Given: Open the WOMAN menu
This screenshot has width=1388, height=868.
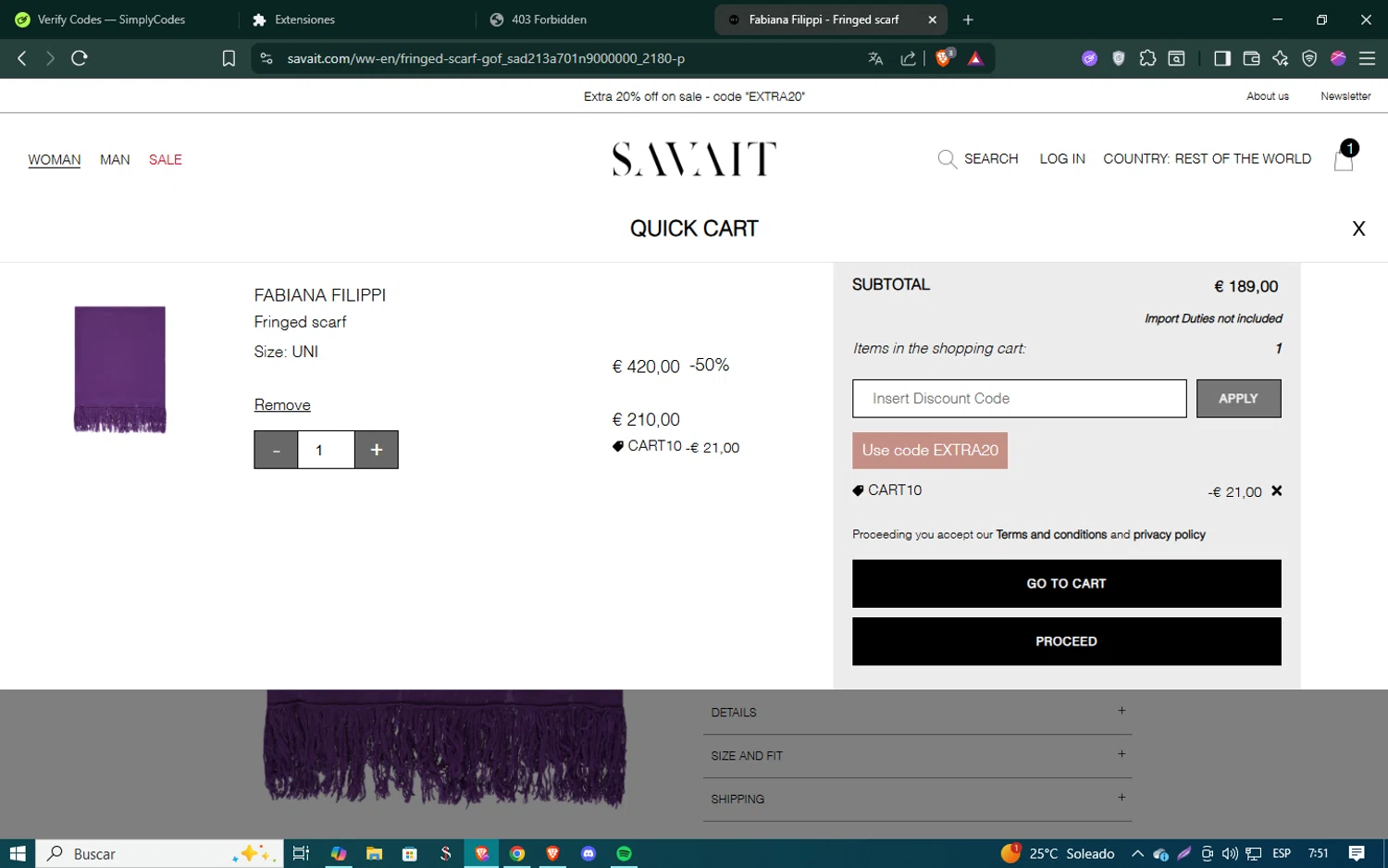Looking at the screenshot, I should click(55, 160).
